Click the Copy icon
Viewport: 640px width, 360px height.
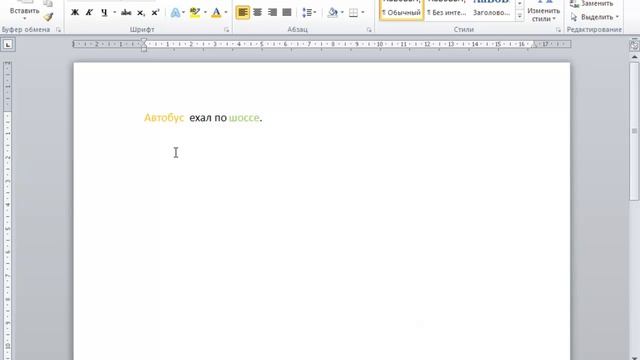point(48,3)
